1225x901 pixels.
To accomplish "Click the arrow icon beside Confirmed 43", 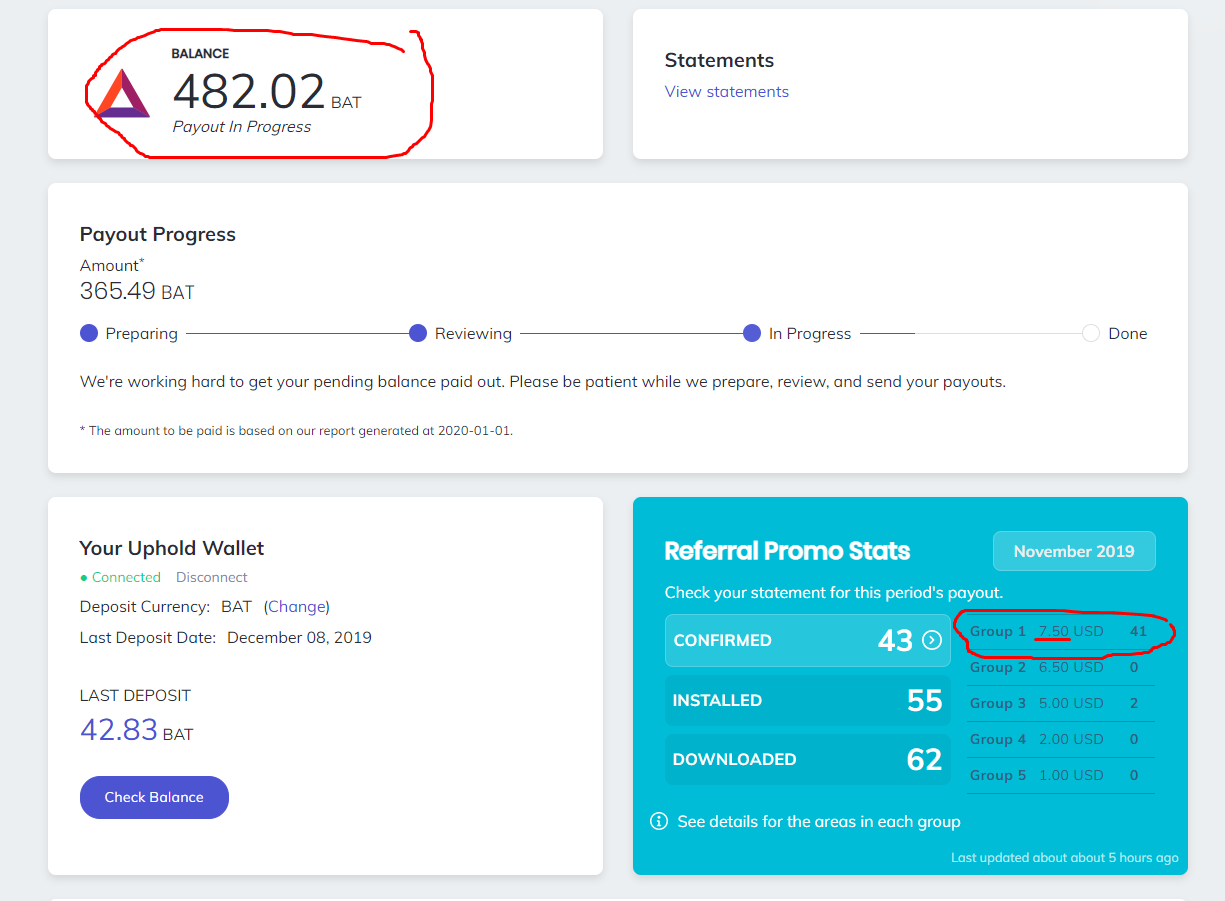I will click(932, 640).
